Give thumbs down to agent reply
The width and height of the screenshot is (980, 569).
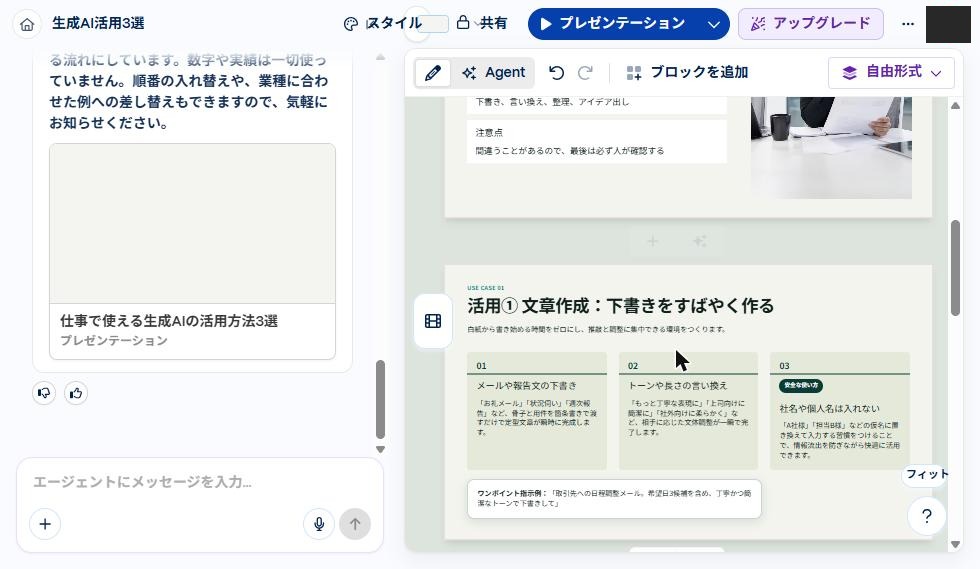coord(44,393)
